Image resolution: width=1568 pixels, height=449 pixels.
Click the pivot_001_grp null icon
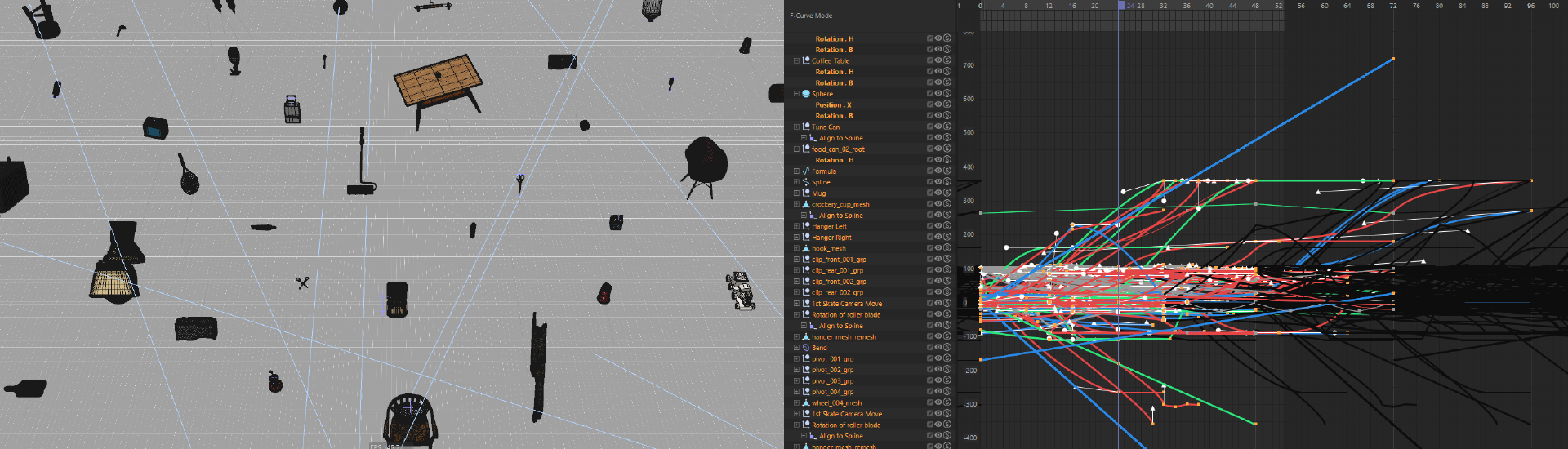point(806,358)
